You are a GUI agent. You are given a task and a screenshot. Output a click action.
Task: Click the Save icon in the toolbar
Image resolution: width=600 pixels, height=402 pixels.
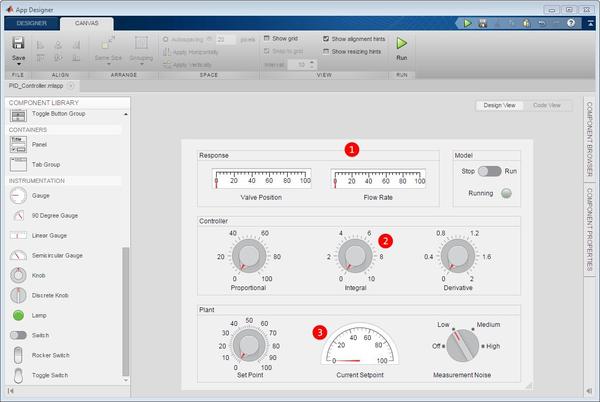pyautogui.click(x=18, y=43)
